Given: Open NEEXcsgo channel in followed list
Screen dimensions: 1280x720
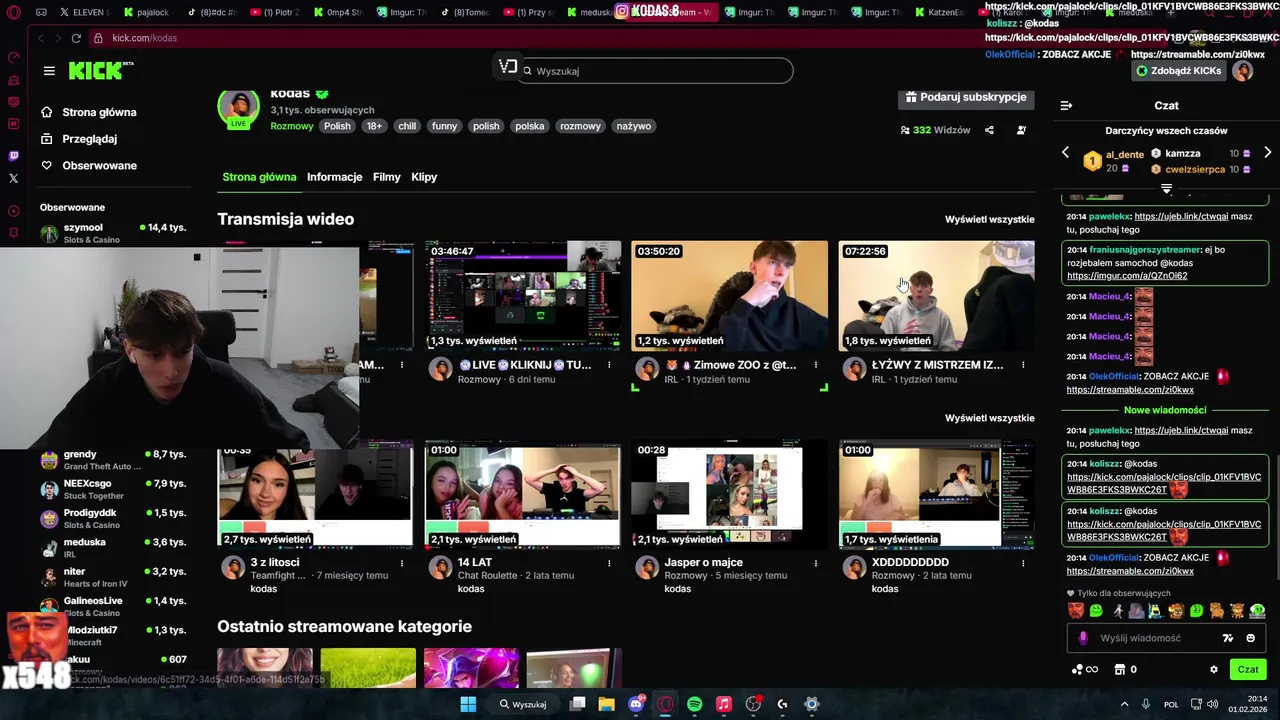Looking at the screenshot, I should [x=113, y=489].
